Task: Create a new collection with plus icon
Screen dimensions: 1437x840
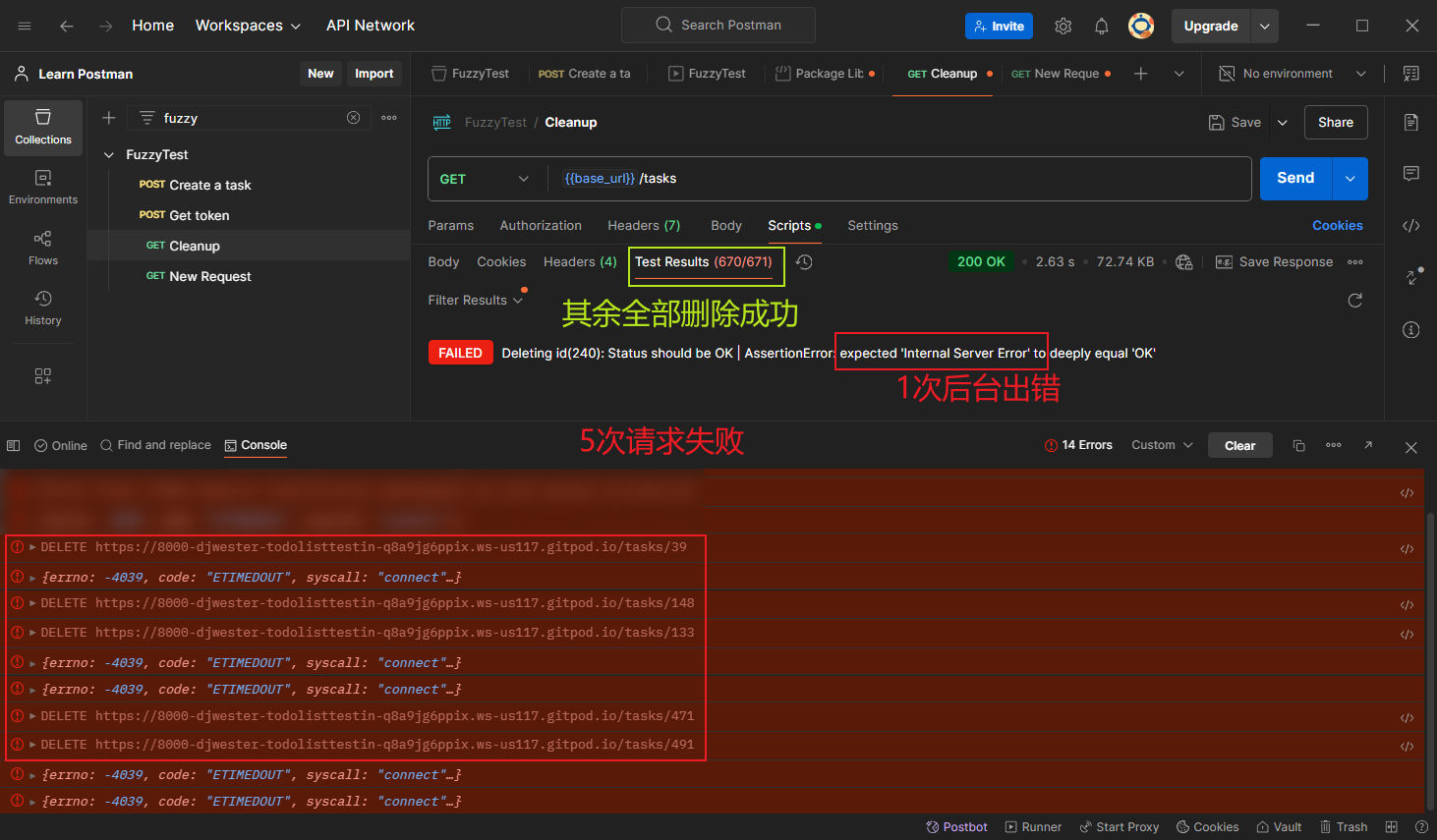Action: [109, 118]
